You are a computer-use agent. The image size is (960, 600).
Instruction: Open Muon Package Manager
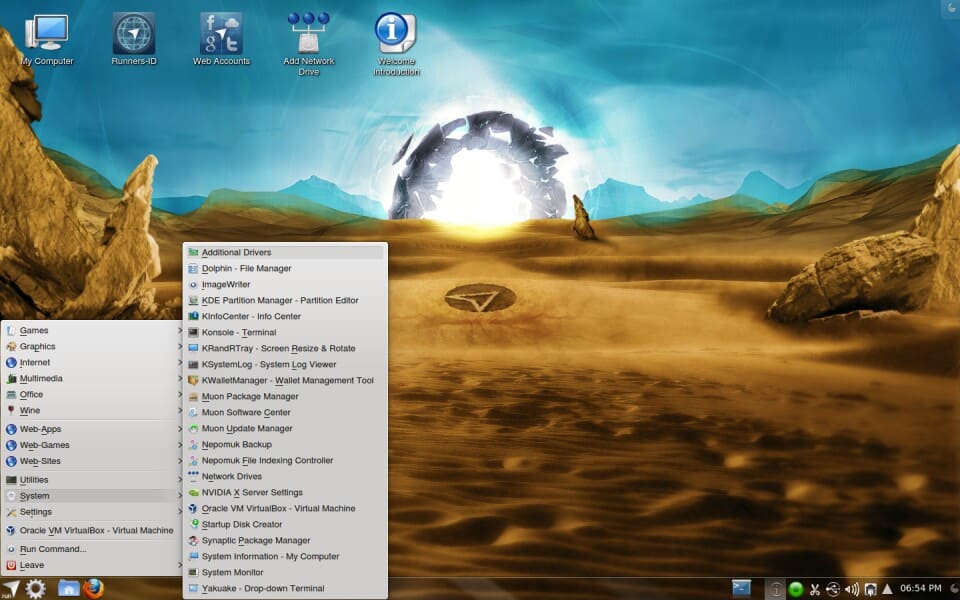pos(285,396)
